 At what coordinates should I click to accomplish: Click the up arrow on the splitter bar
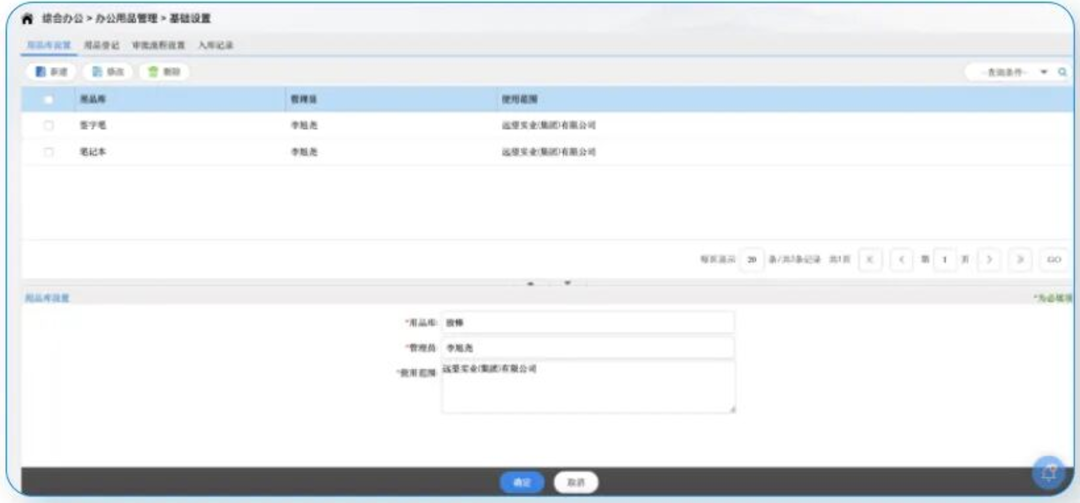pyautogui.click(x=530, y=283)
